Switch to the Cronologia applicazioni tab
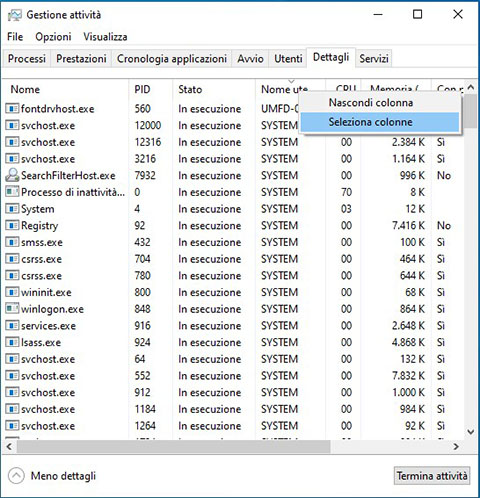480x498 pixels. pyautogui.click(x=172, y=59)
